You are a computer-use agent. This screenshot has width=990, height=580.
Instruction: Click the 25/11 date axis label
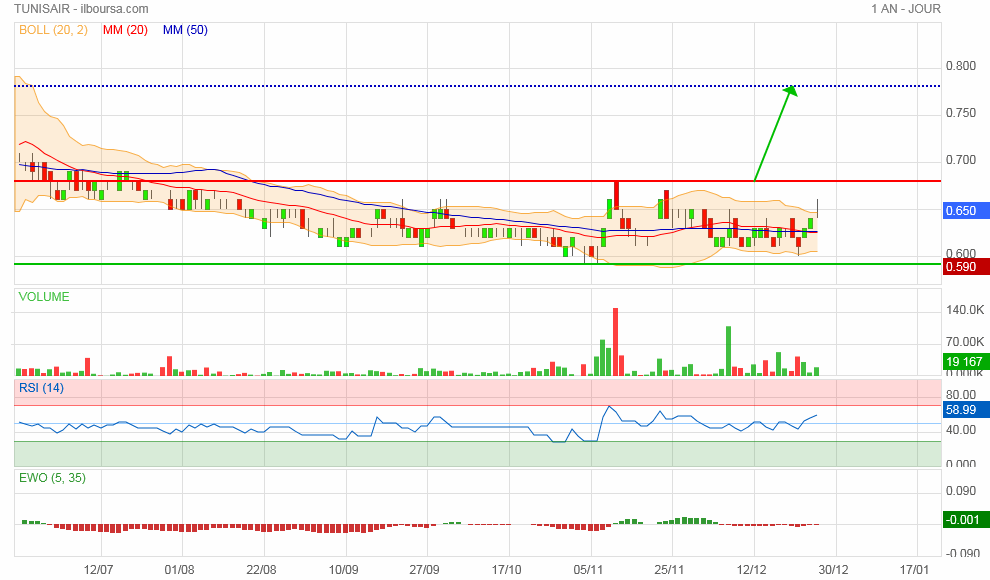[669, 569]
